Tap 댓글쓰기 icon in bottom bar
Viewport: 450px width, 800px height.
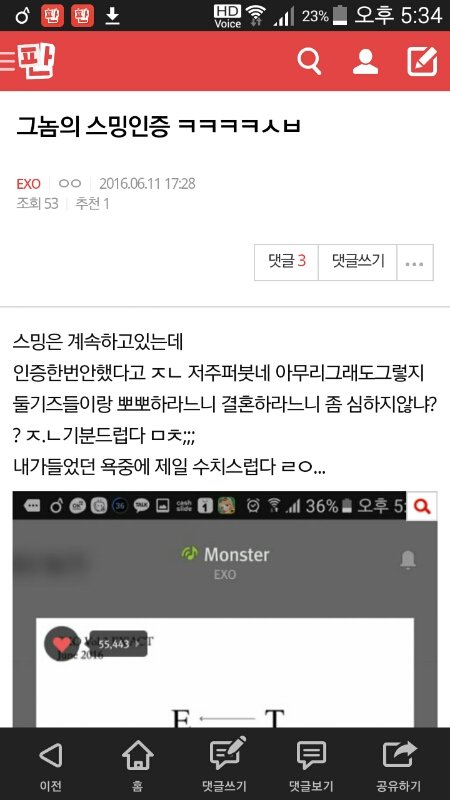coord(225,764)
